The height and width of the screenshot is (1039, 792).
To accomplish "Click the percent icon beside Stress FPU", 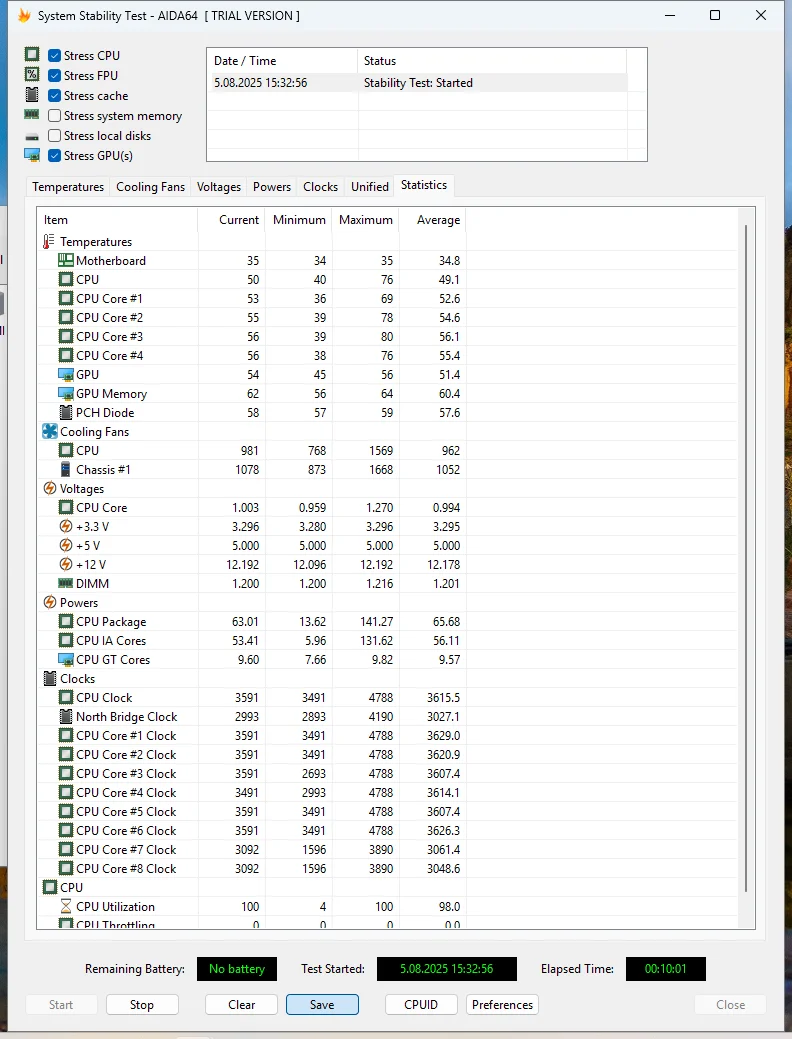I will [x=32, y=74].
